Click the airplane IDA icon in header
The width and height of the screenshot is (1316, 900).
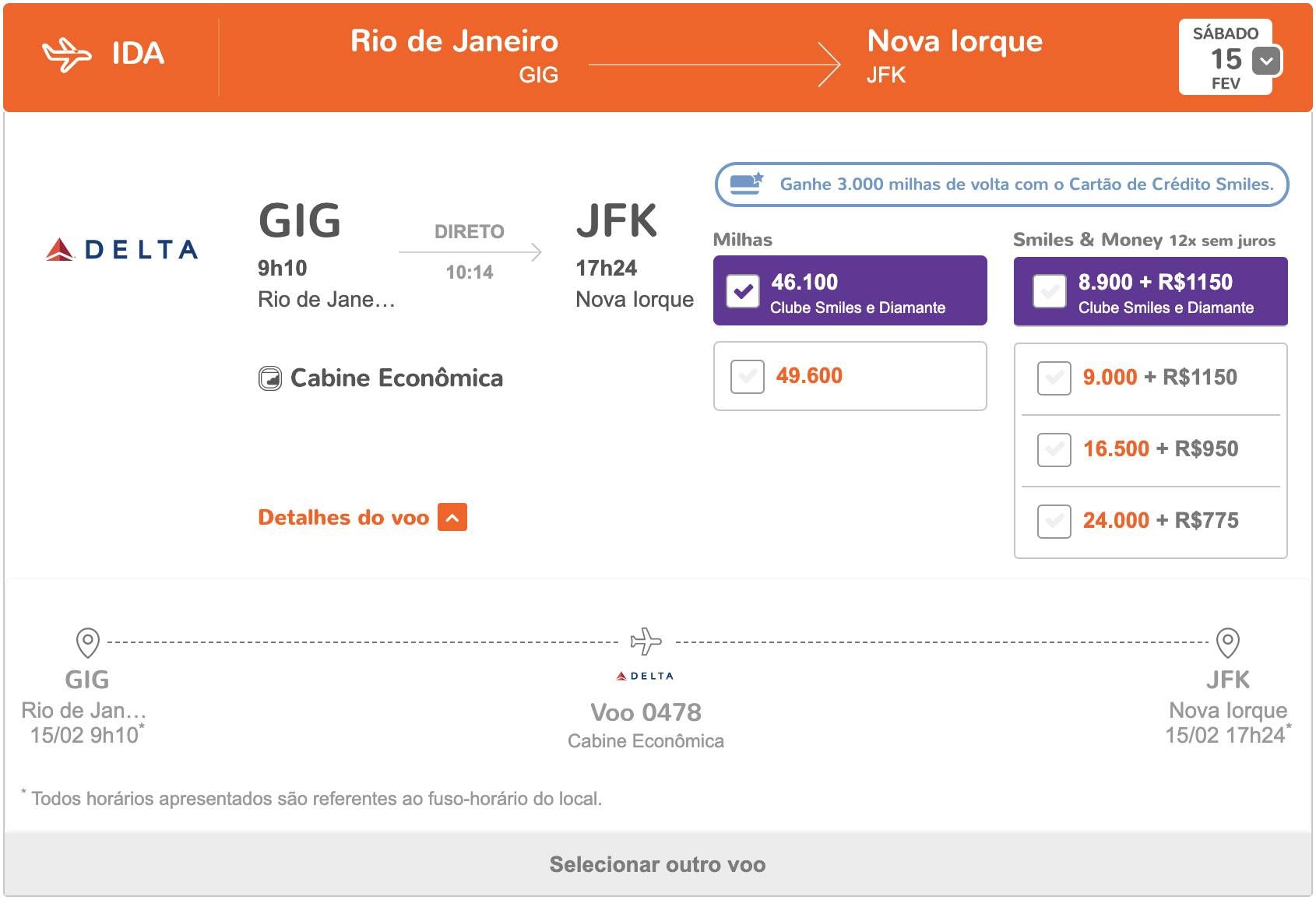67,54
